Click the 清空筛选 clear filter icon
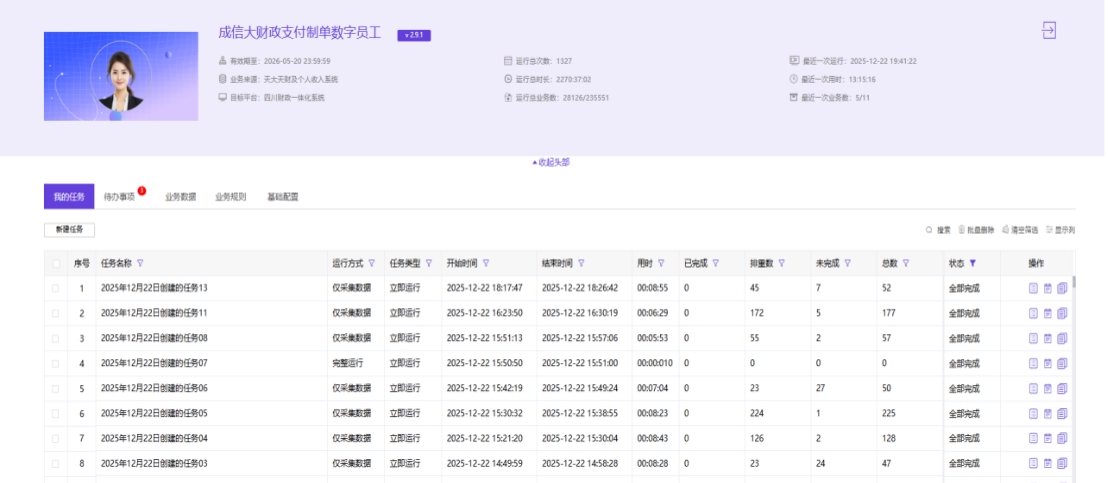 (1005, 230)
